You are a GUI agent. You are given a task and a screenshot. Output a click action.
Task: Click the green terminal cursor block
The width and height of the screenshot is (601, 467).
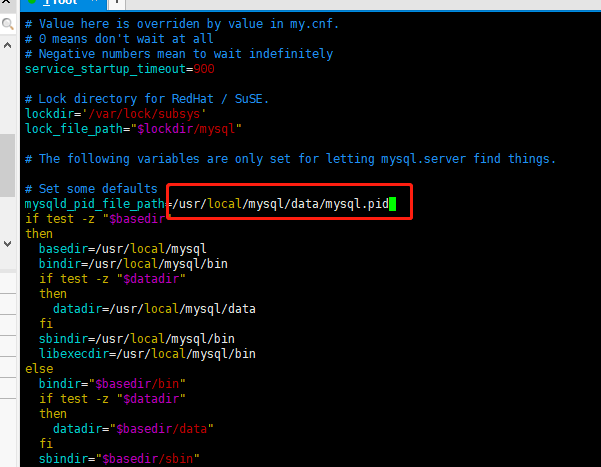tap(392, 204)
